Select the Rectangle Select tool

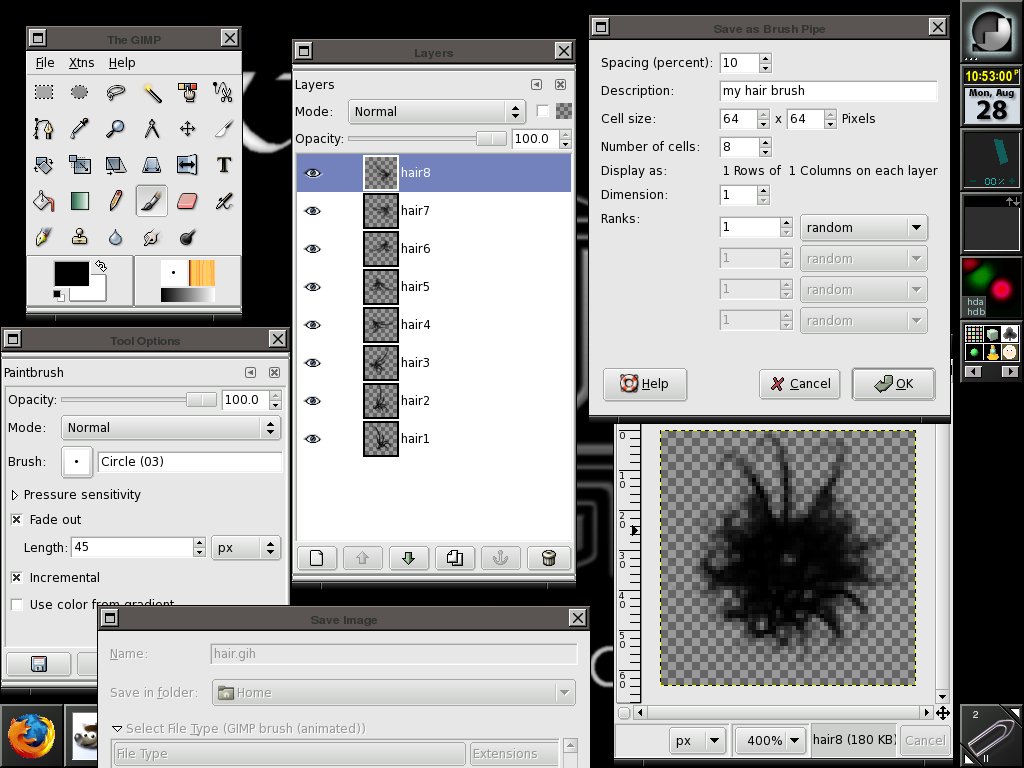point(44,92)
